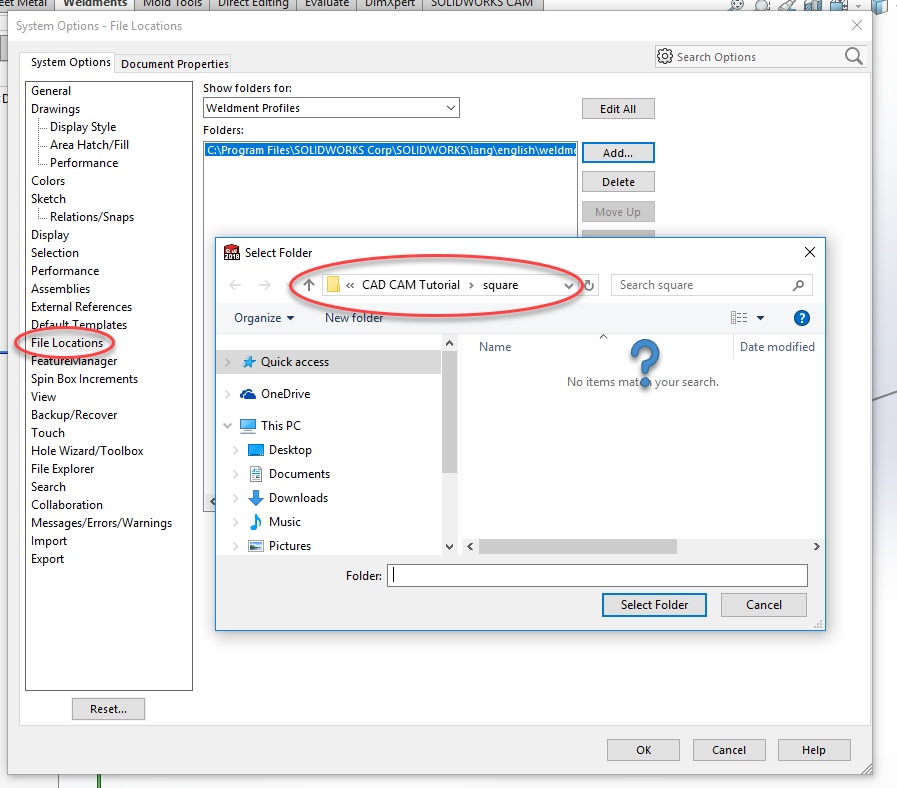897x788 pixels.
Task: Select OneDrive in navigation pane
Action: (x=285, y=394)
